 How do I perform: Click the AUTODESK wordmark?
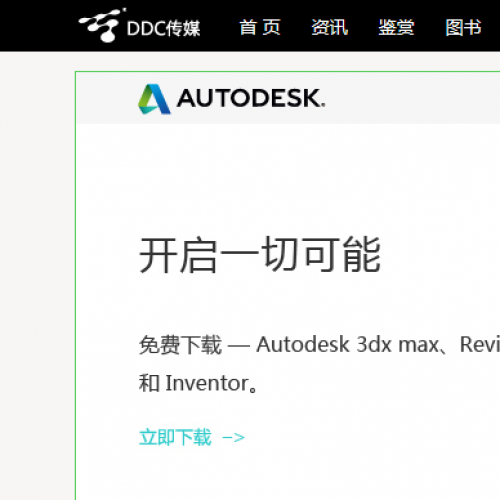click(251, 98)
